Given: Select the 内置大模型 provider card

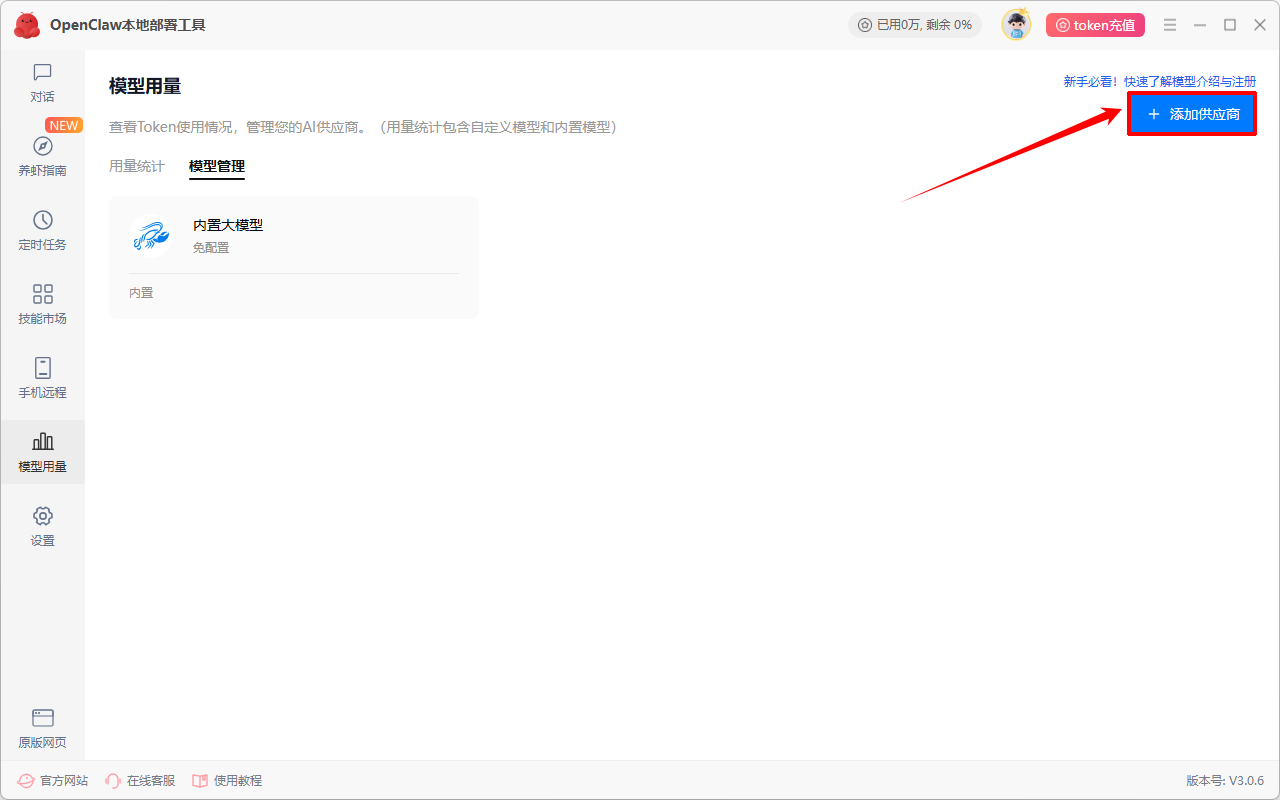Looking at the screenshot, I should [x=294, y=258].
